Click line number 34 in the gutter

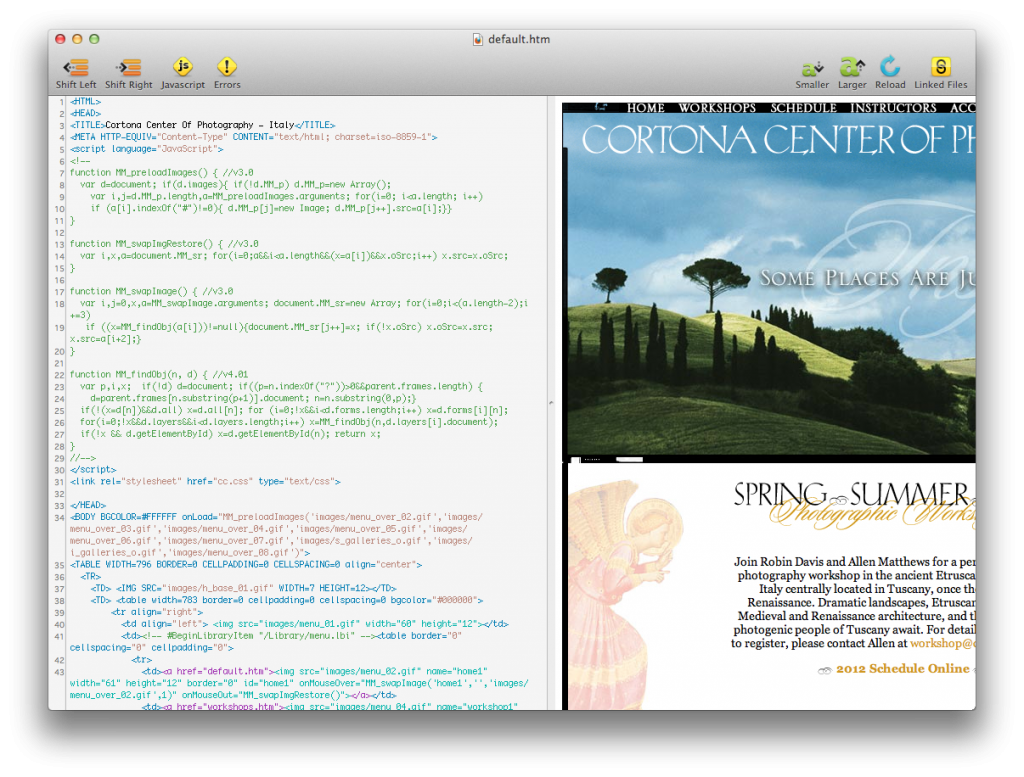[x=59, y=517]
